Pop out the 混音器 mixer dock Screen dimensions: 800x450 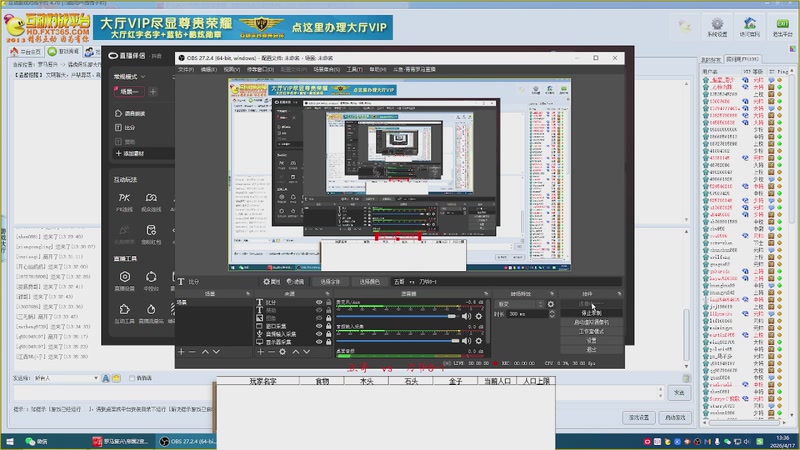[486, 294]
